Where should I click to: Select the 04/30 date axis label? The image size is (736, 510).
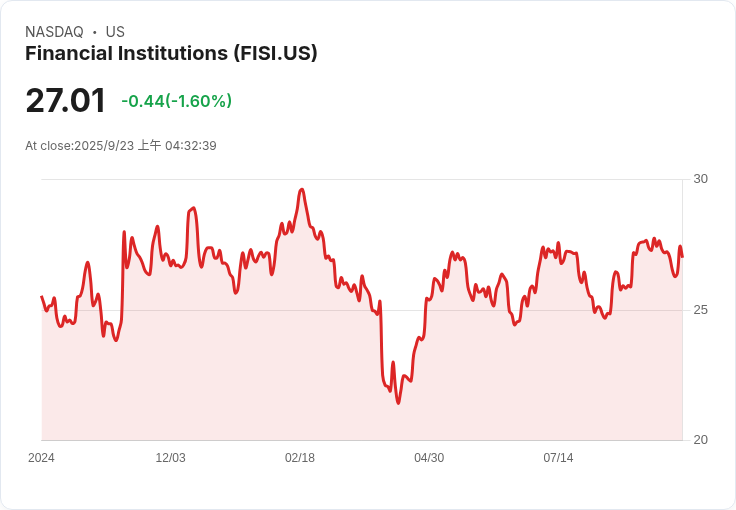coord(429,458)
